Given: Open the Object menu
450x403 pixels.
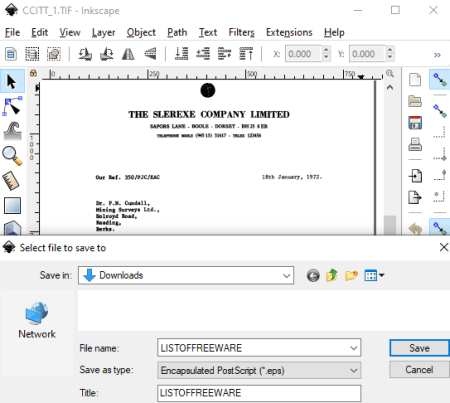Looking at the screenshot, I should 141,32.
